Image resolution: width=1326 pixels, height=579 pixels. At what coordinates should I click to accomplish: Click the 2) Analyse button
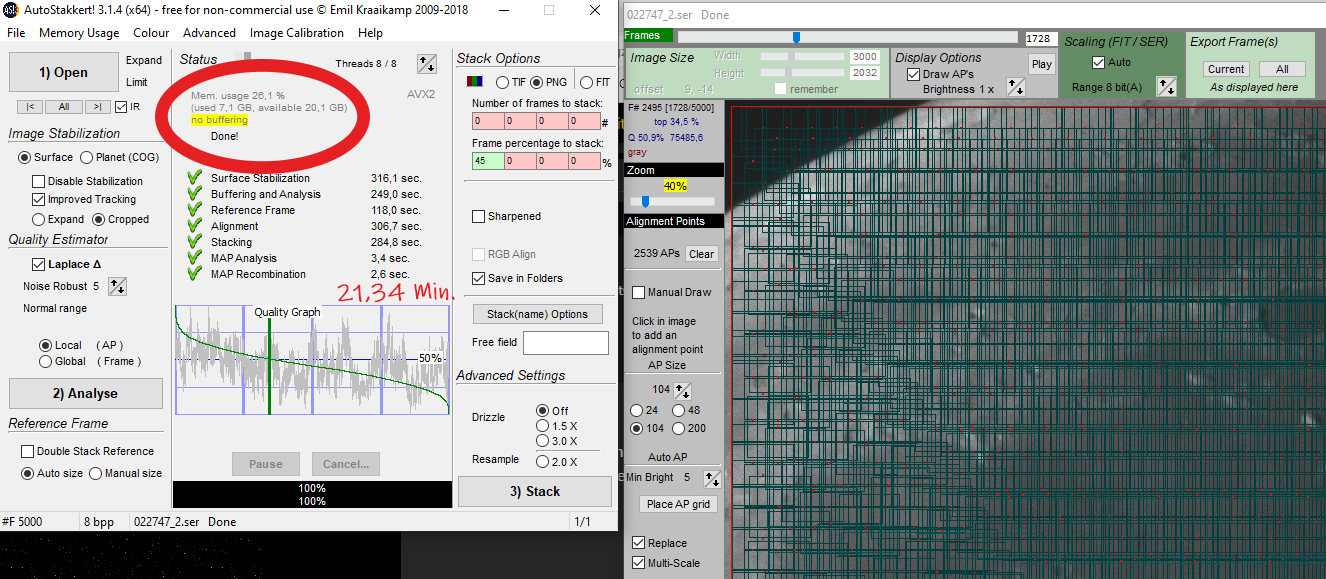point(85,393)
